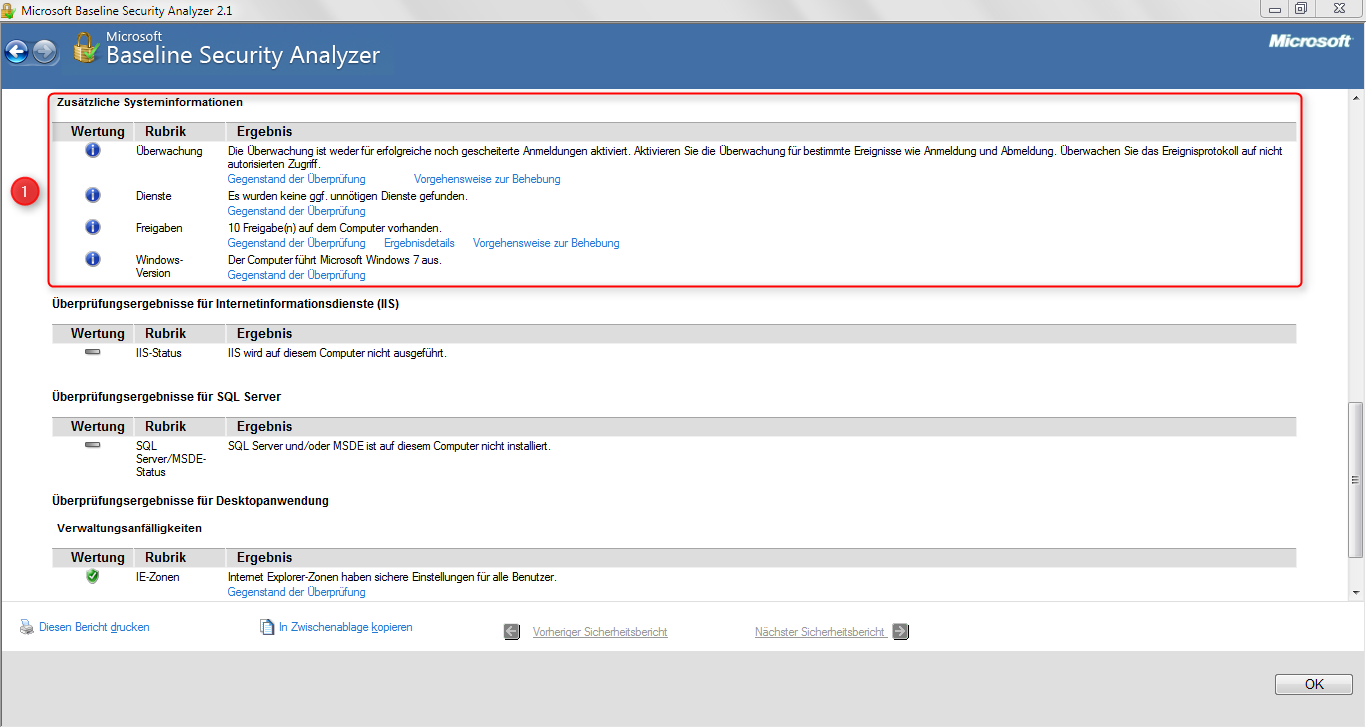Viewport: 1366px width, 728px height.
Task: Click the gray dash icon for IIS-Status
Action: pyautogui.click(x=92, y=351)
